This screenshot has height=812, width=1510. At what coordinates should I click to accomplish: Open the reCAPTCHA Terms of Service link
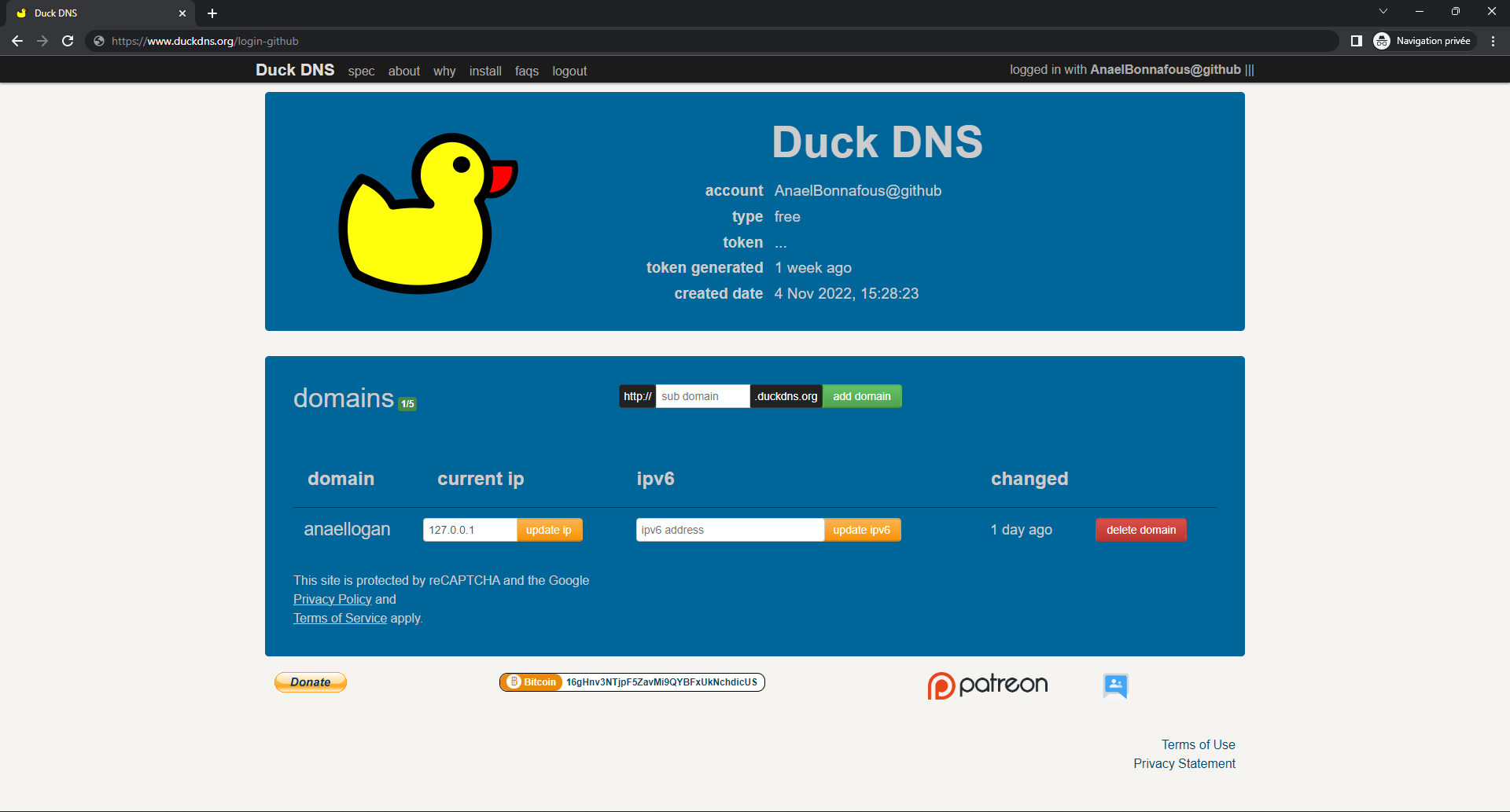340,618
